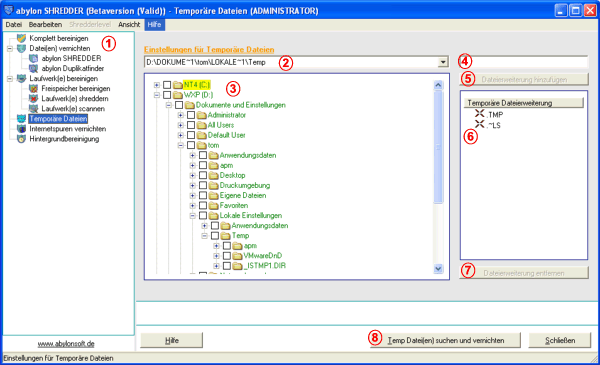Click the Freispeicher bereinigen icon
The image size is (600, 365).
coord(34,89)
